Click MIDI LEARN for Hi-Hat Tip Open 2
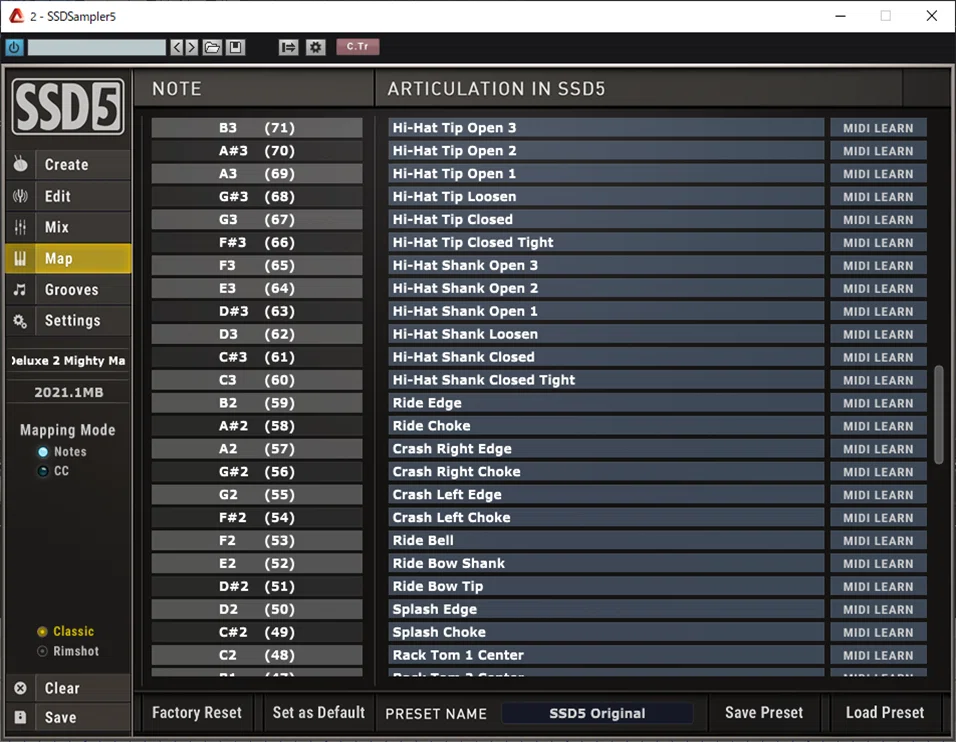Image resolution: width=956 pixels, height=742 pixels. point(878,151)
